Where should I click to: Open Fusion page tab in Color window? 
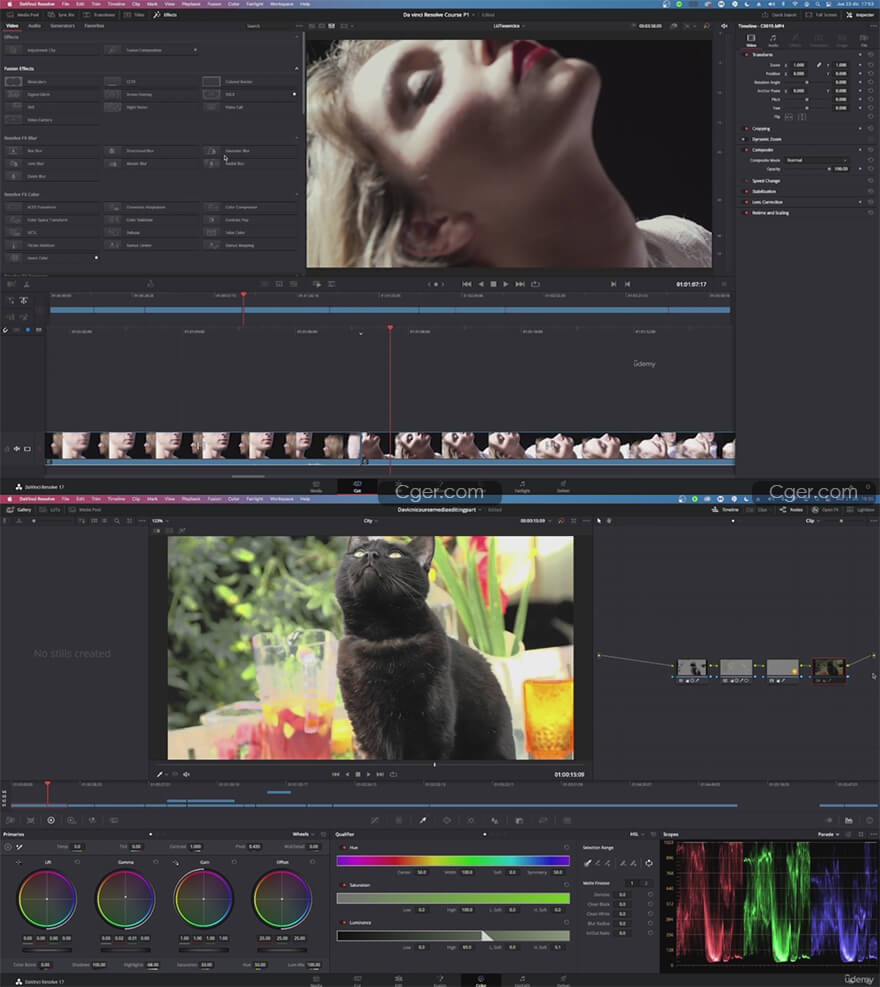440,980
